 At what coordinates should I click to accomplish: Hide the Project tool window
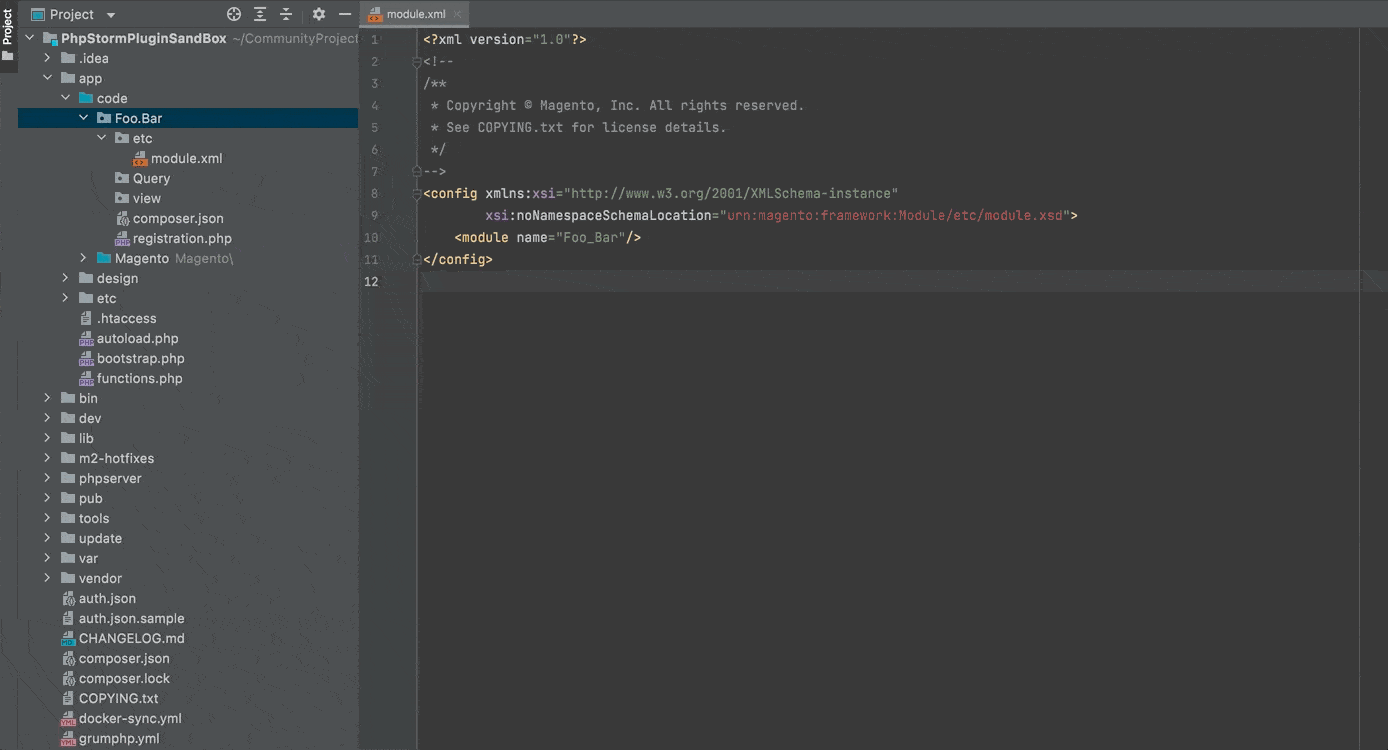tap(345, 14)
